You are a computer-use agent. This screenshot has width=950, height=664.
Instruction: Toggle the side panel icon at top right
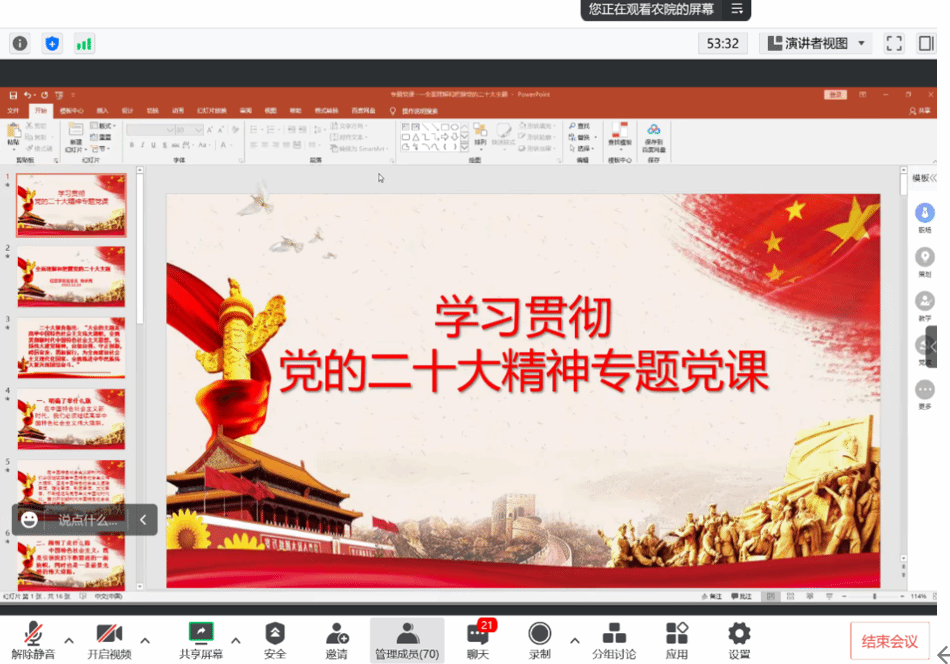(926, 43)
